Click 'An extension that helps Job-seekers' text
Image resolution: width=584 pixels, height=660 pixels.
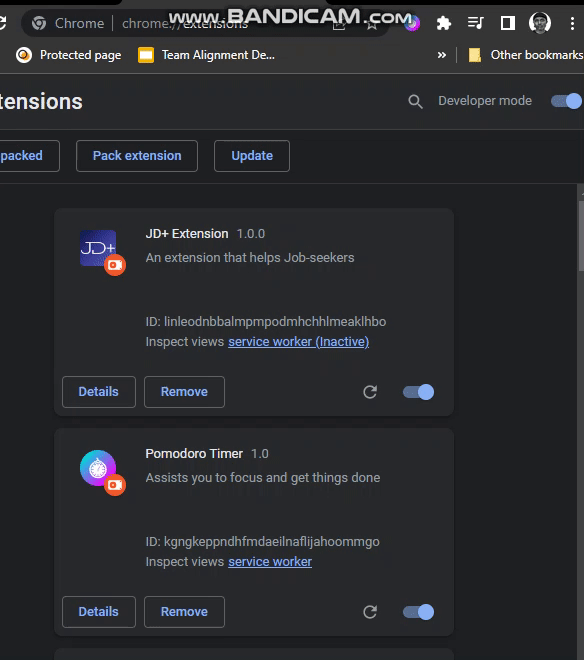tap(250, 258)
